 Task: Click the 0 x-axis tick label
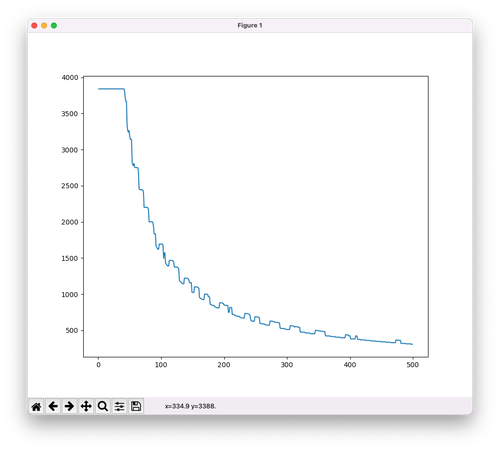click(98, 365)
